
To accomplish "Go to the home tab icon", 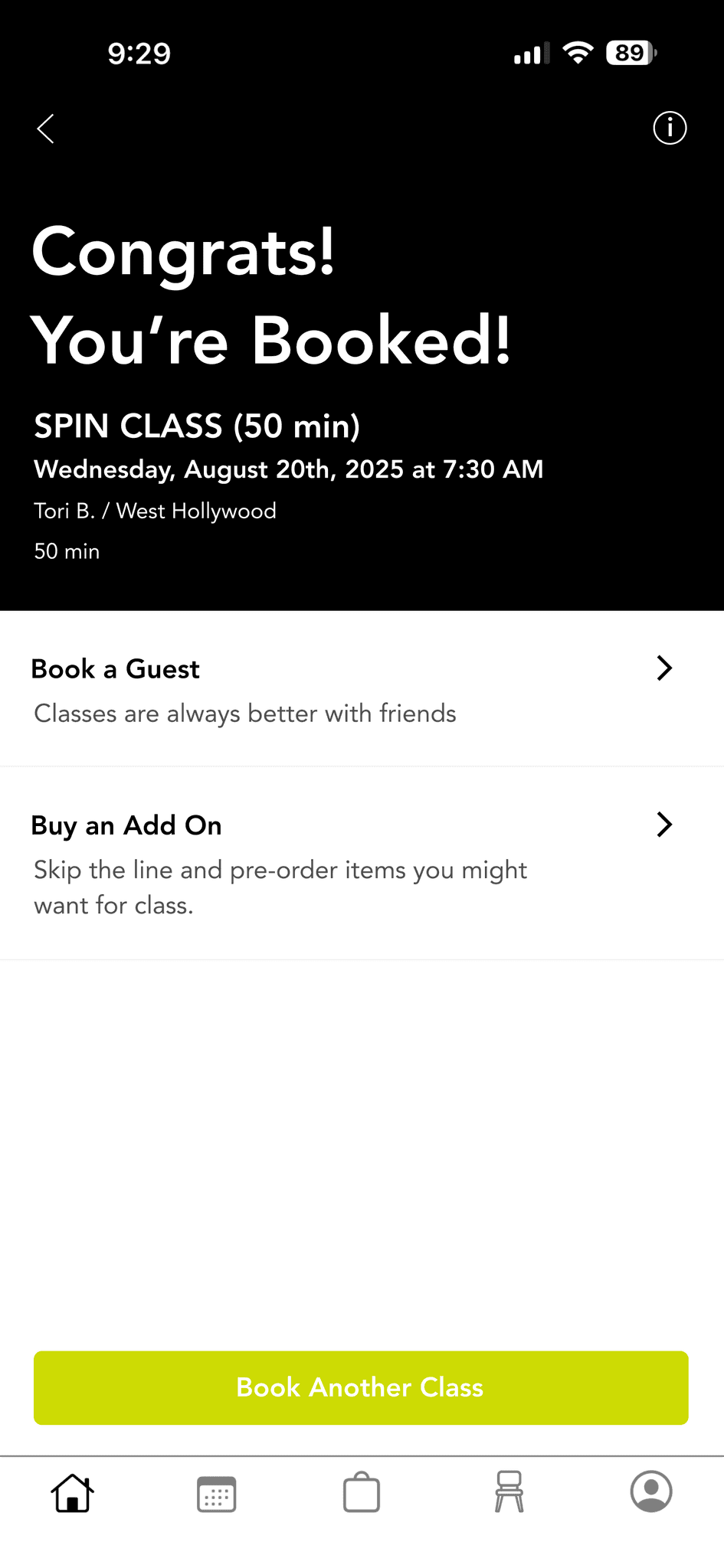I will click(x=73, y=1492).
